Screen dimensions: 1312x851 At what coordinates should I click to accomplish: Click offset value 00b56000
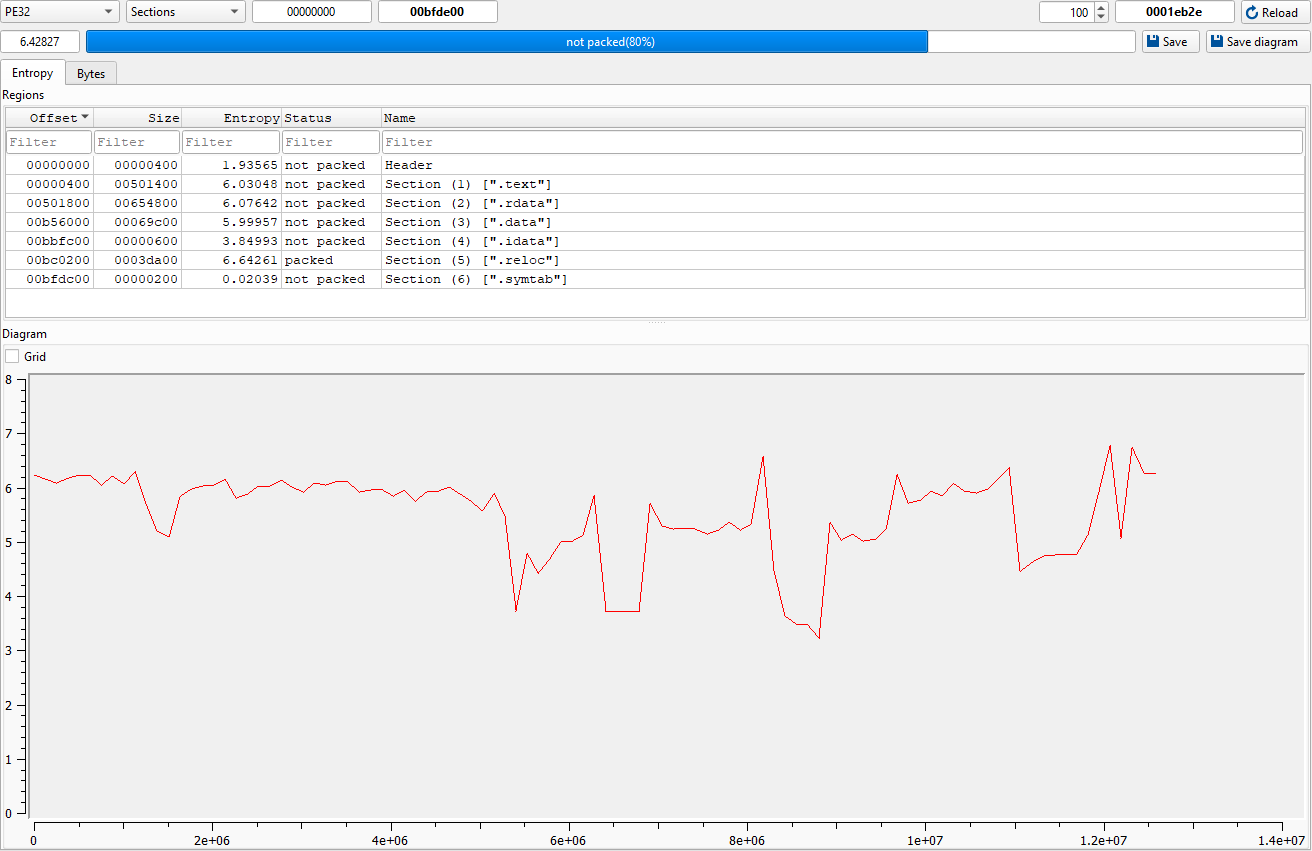[x=58, y=222]
